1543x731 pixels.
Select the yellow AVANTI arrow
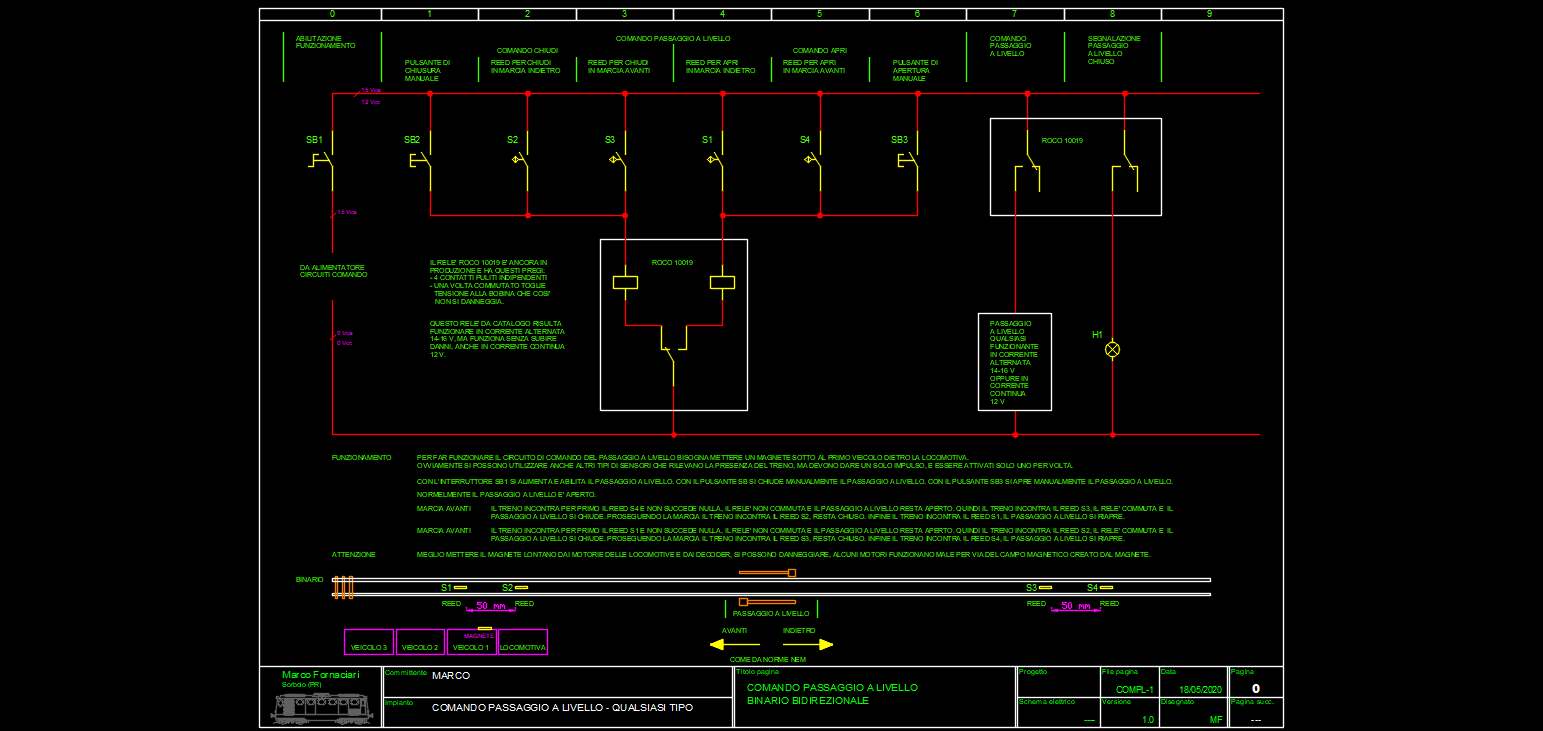(x=730, y=643)
